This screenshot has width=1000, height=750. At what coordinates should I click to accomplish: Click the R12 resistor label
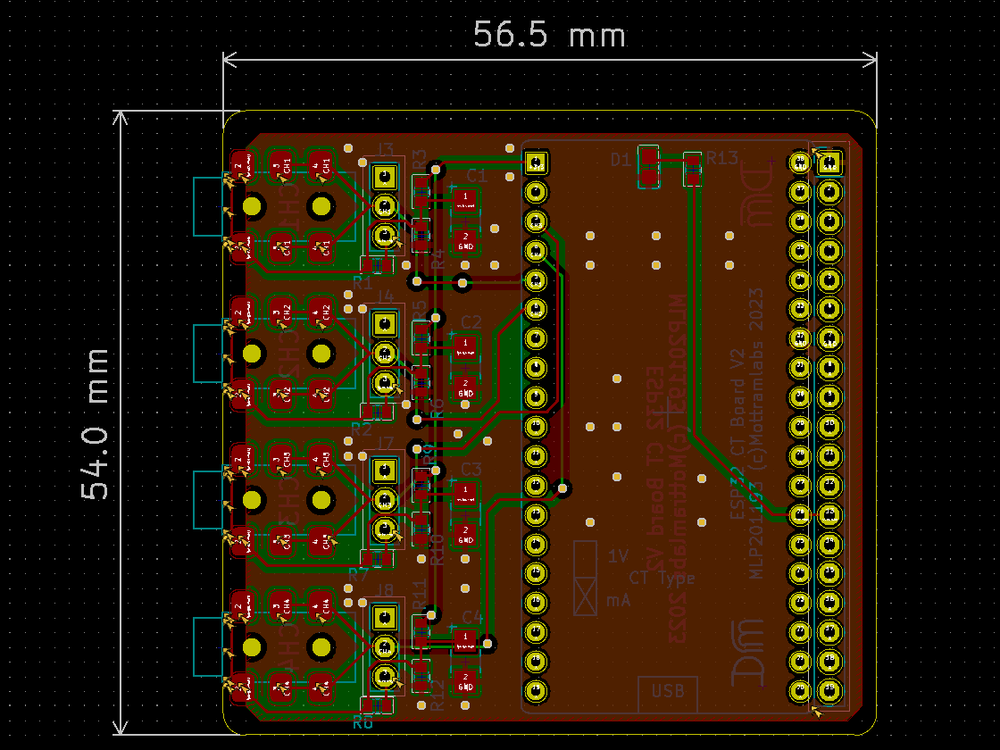437,695
